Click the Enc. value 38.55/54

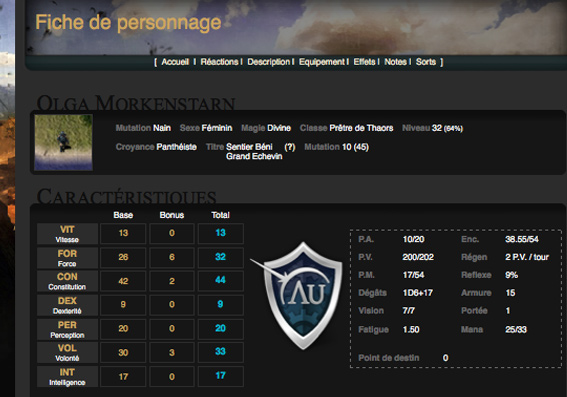[x=522, y=239]
